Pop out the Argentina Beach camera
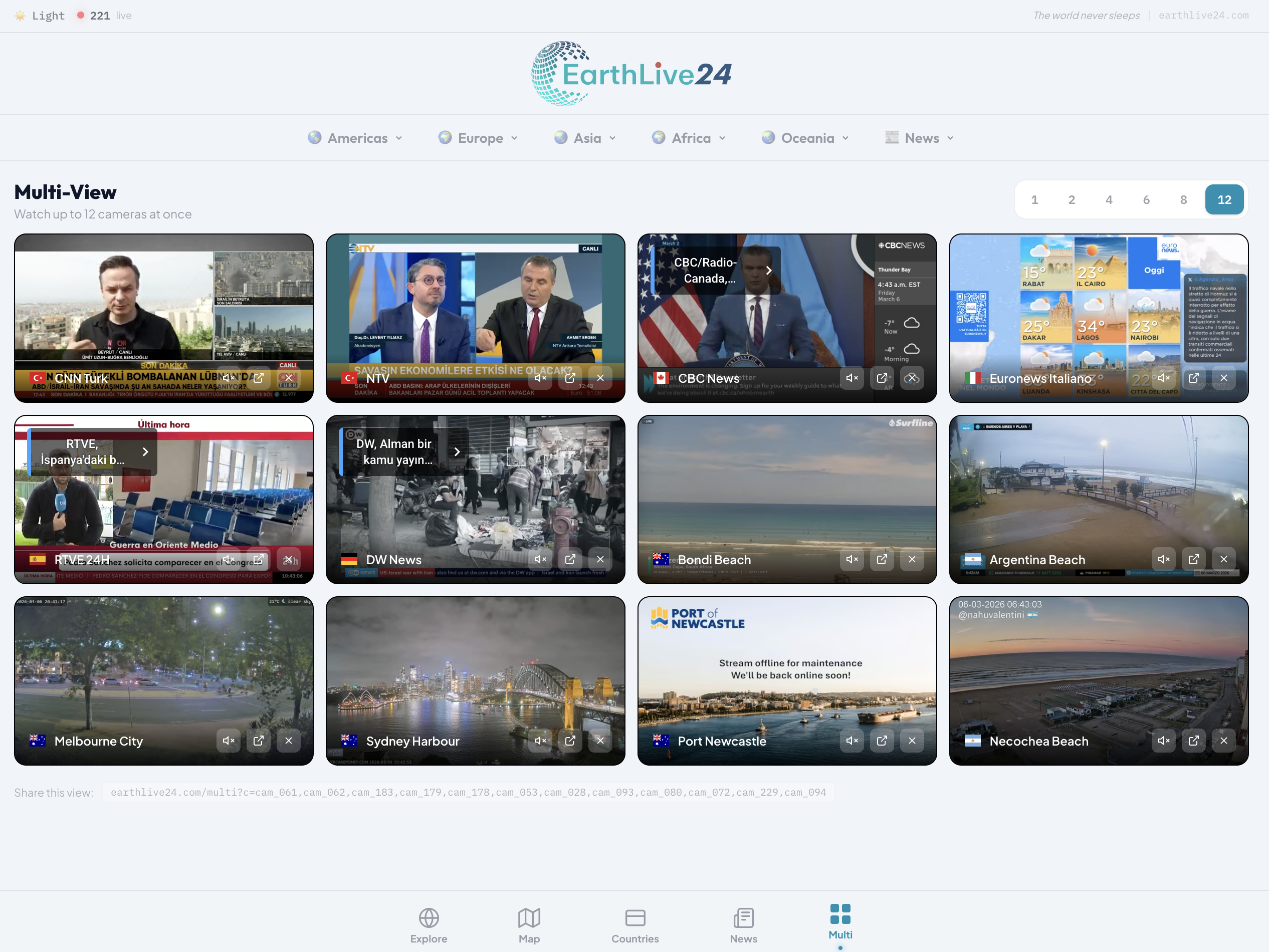Image resolution: width=1269 pixels, height=952 pixels. [x=1194, y=559]
